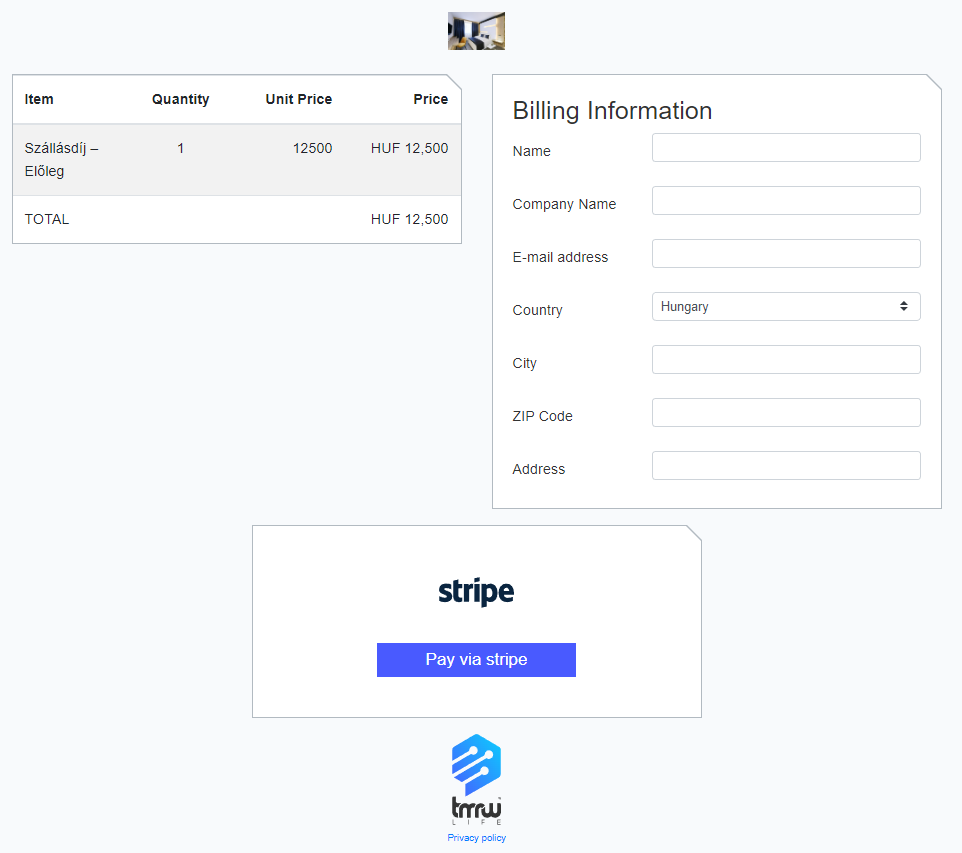Click the Stripe logo
Screen dimensions: 962x853
pyautogui.click(x=476, y=592)
